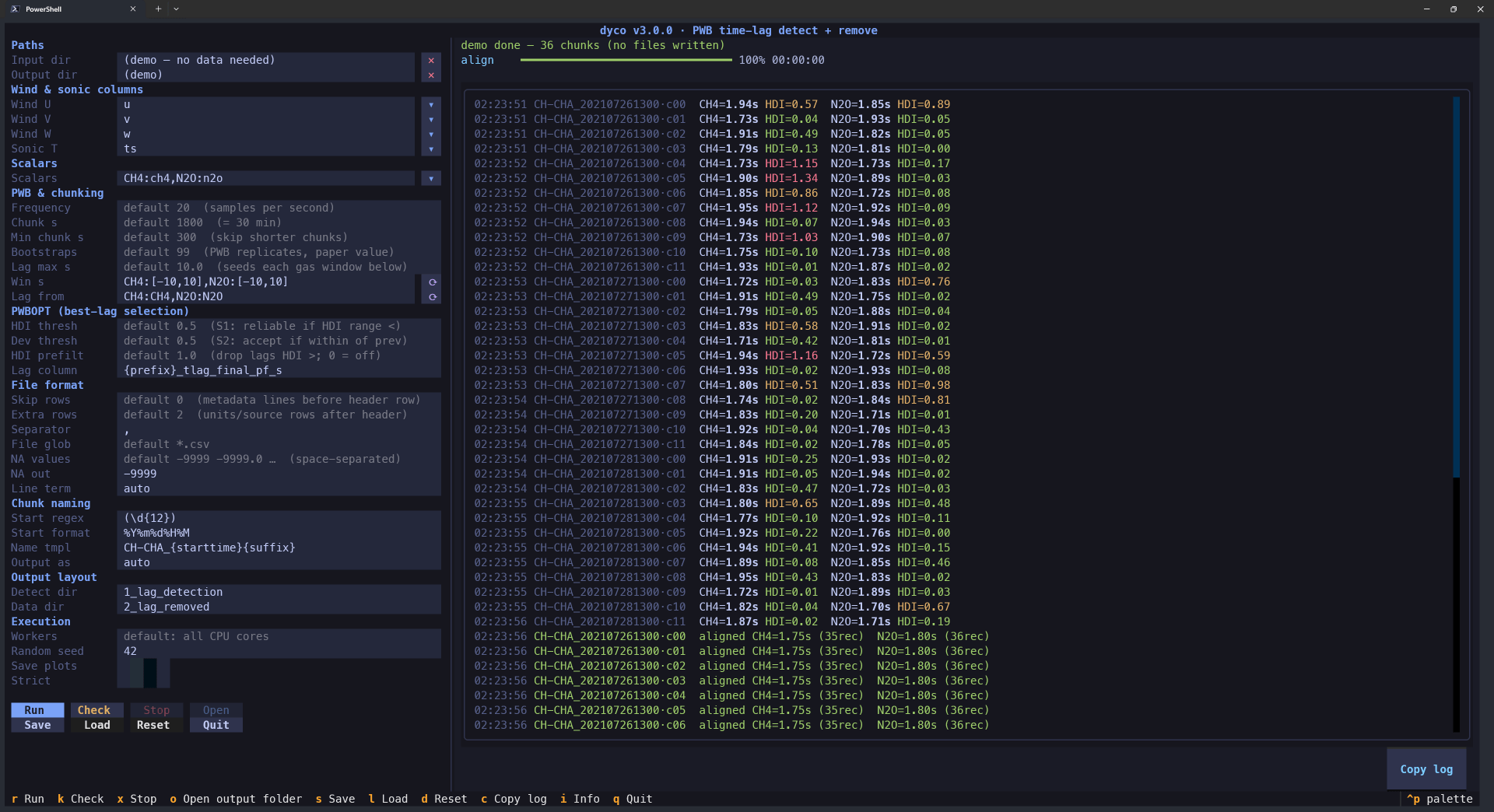Click the Run button
The width and height of the screenshot is (1494, 812).
37,710
